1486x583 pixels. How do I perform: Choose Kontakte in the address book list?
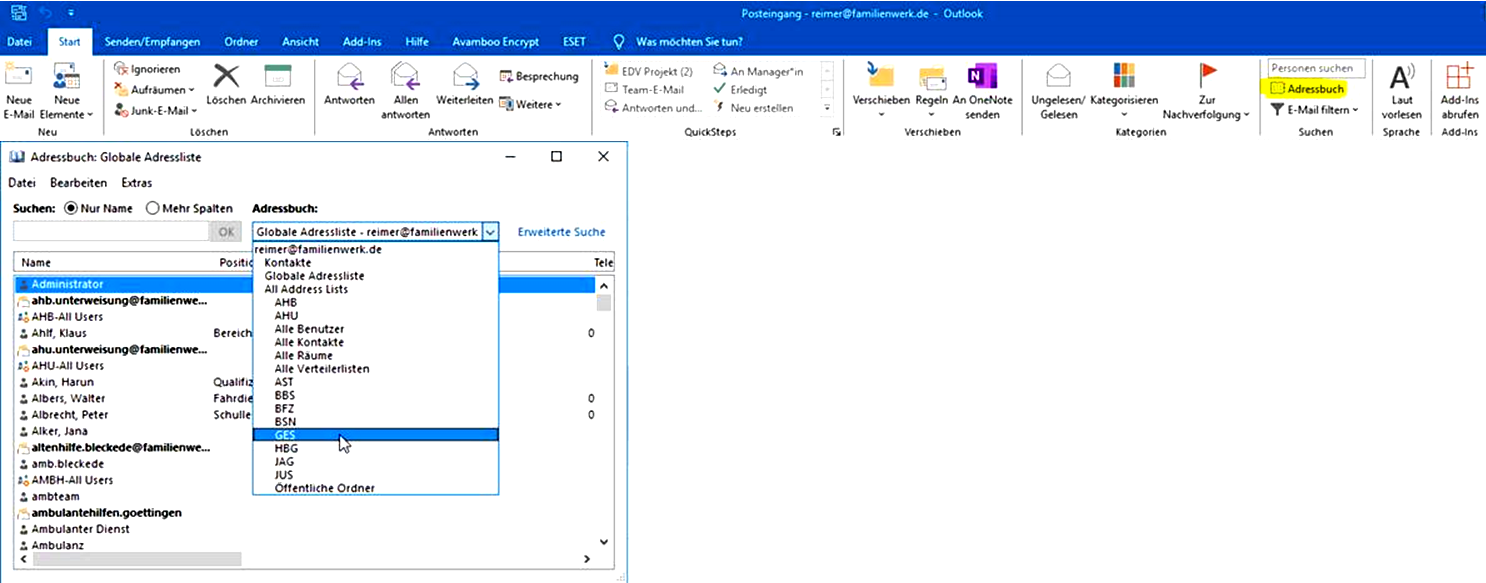287,262
